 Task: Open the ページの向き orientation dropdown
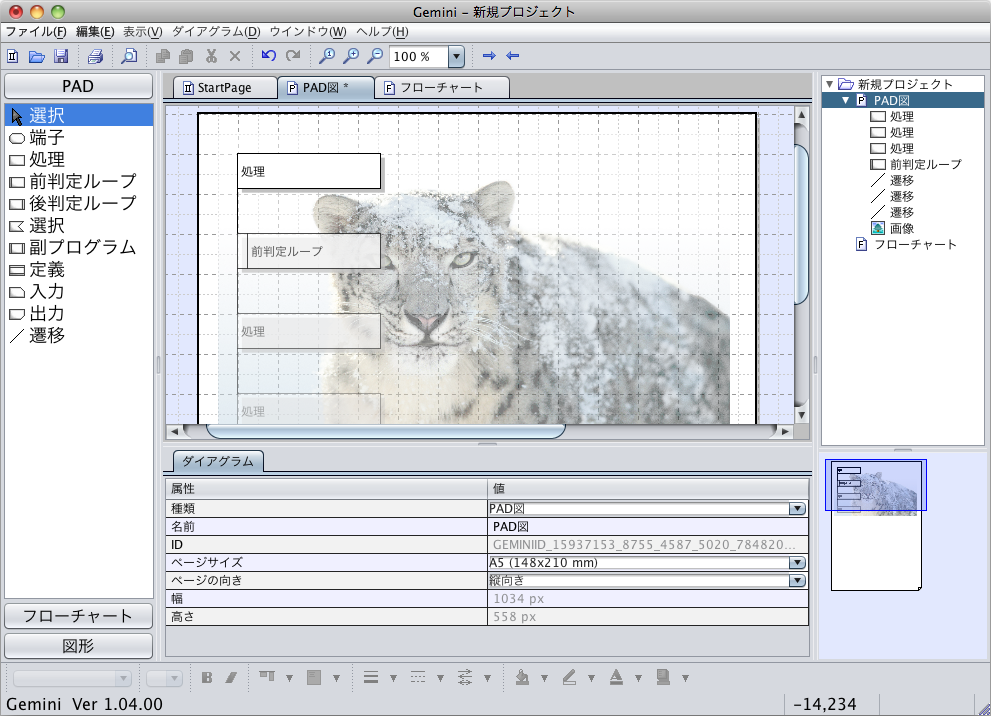click(x=797, y=580)
